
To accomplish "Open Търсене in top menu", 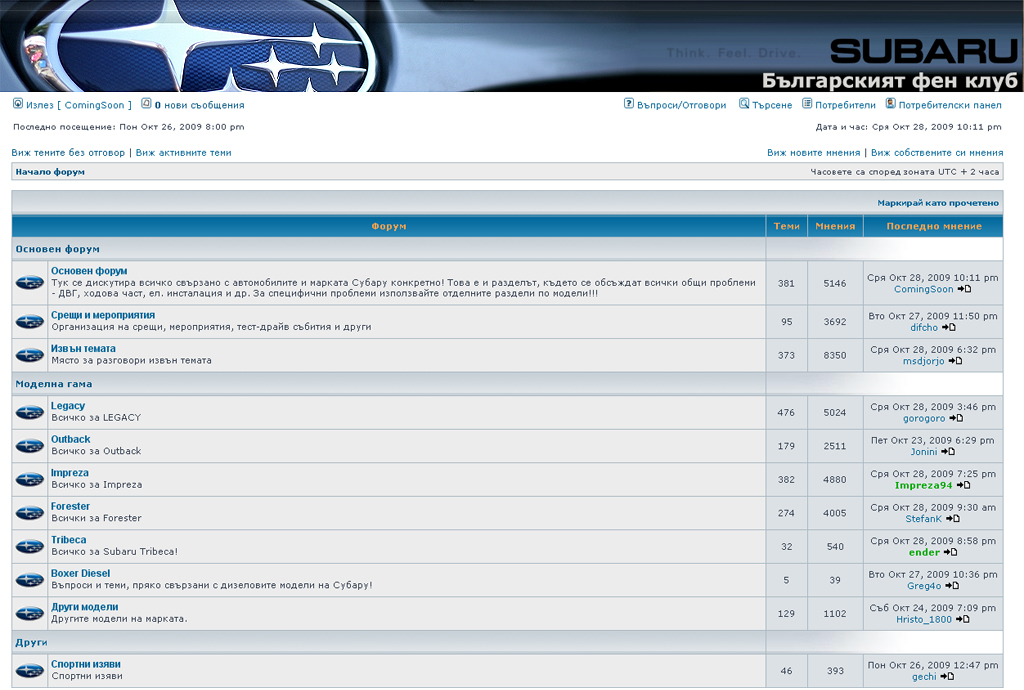I will 772,105.
